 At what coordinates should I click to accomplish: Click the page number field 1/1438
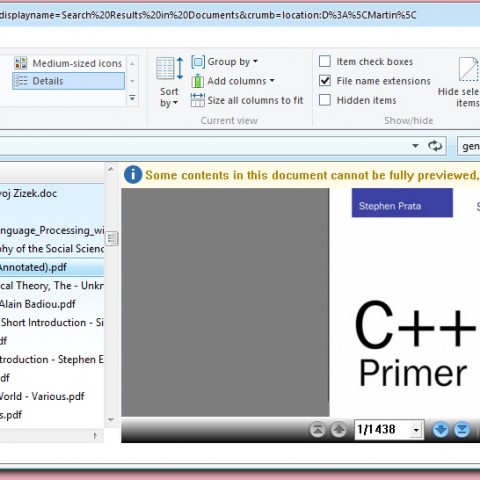382,430
